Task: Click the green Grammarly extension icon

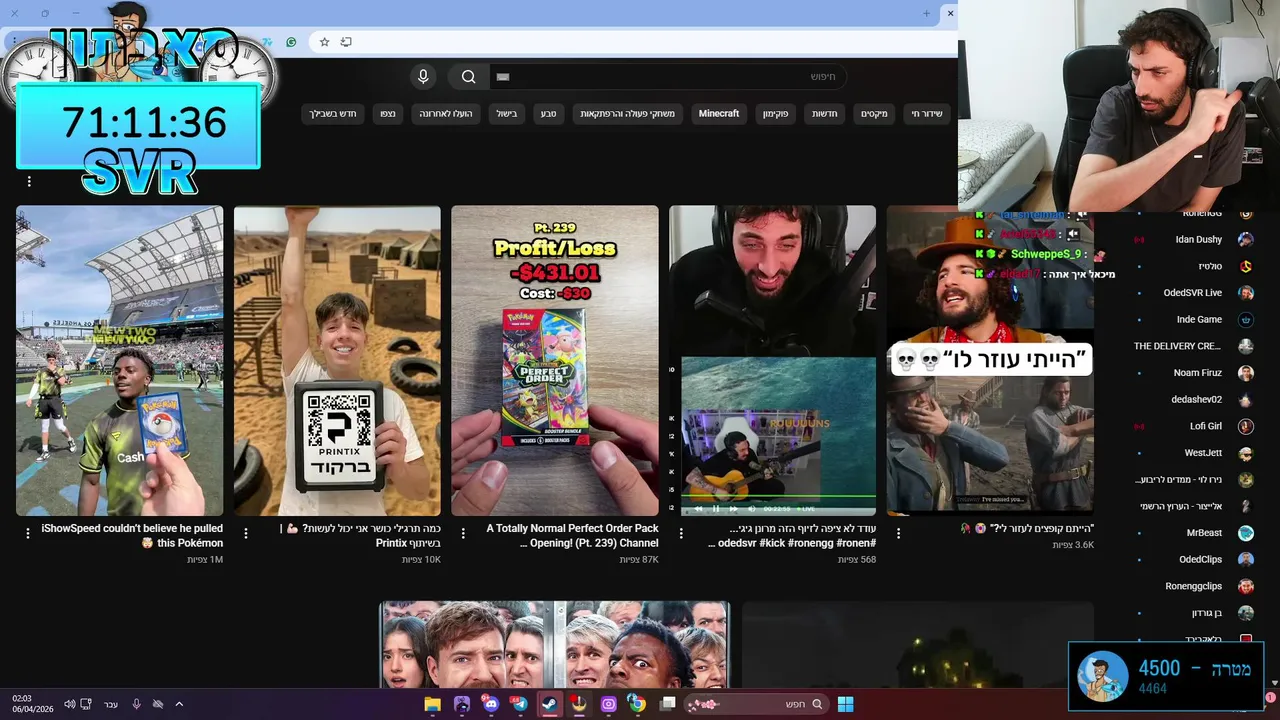Action: coord(291,42)
